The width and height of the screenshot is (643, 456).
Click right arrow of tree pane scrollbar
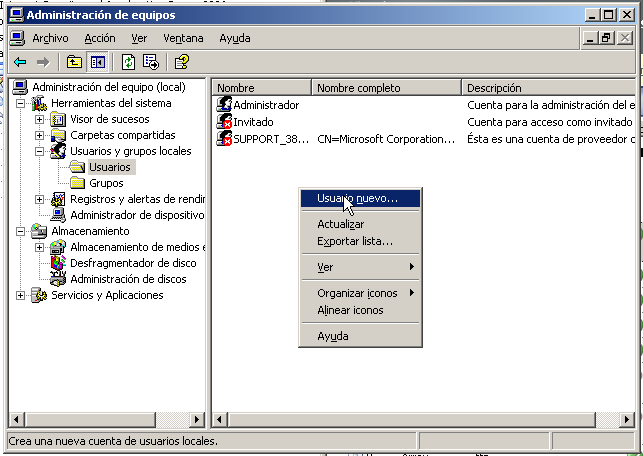pyautogui.click(x=197, y=420)
